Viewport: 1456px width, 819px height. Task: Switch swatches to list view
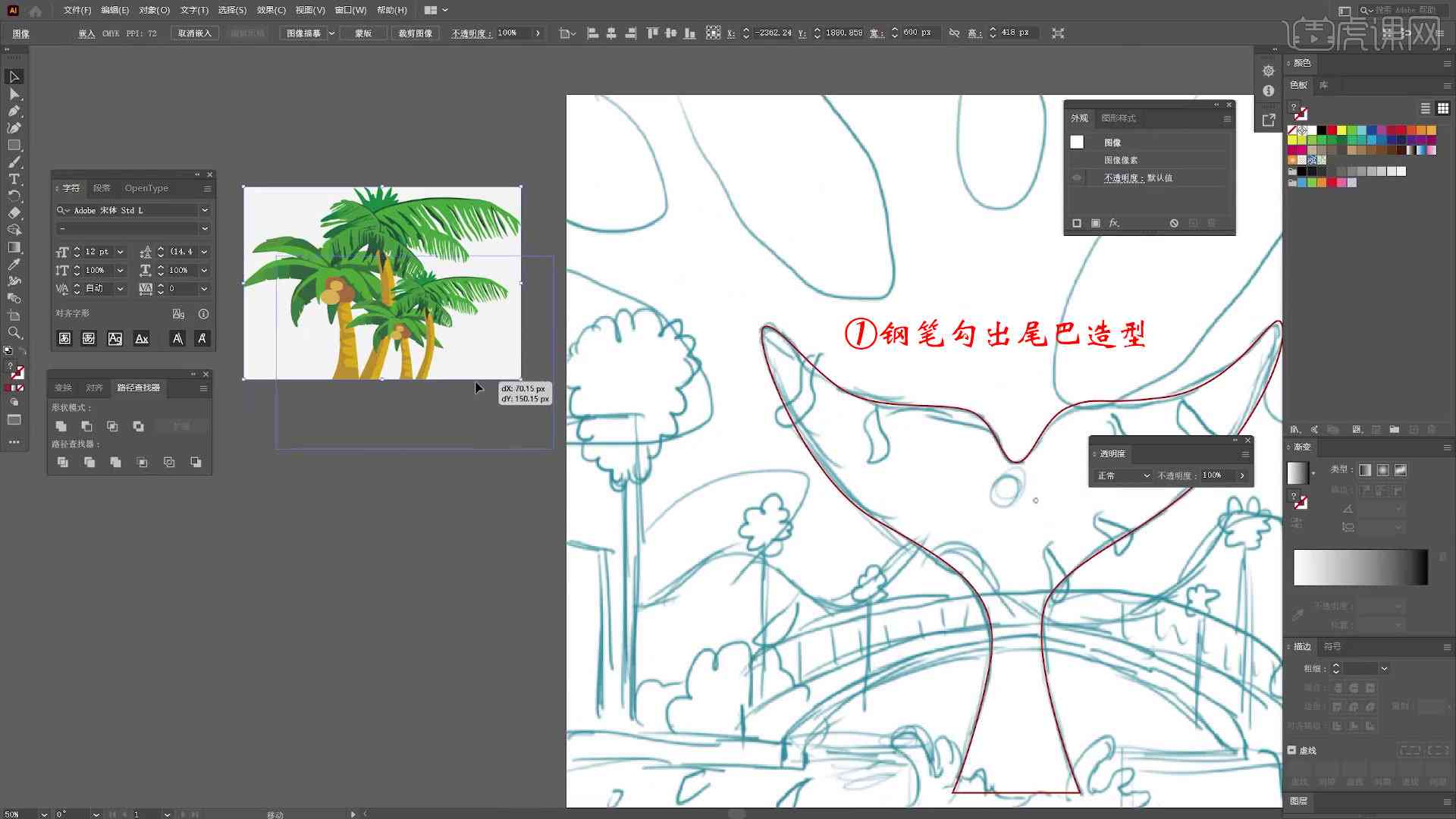pyautogui.click(x=1426, y=108)
